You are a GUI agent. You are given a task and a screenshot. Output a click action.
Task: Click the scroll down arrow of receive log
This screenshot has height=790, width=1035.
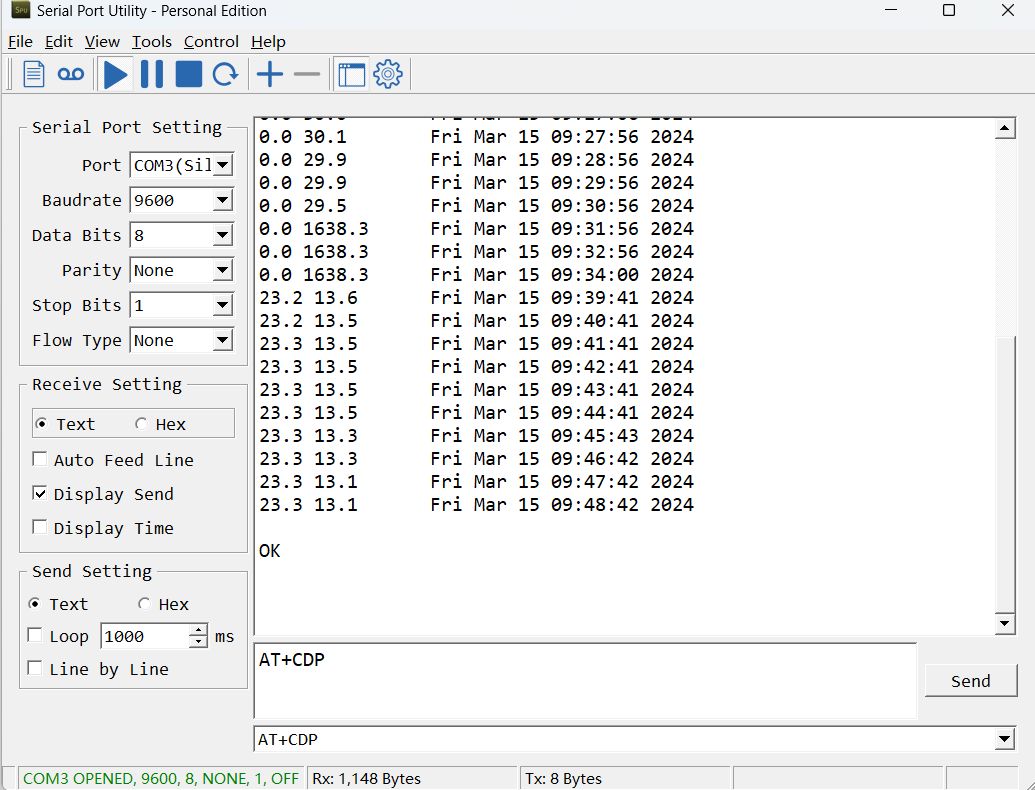point(1005,623)
